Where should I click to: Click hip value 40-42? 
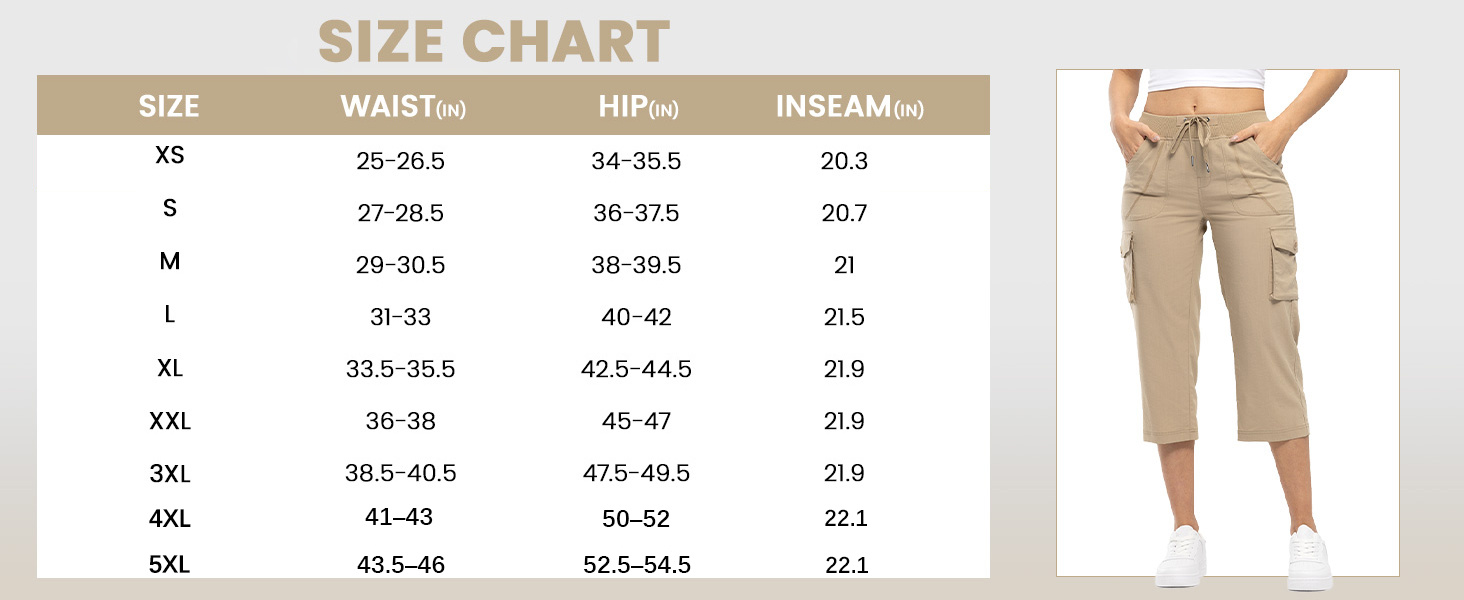pyautogui.click(x=636, y=317)
